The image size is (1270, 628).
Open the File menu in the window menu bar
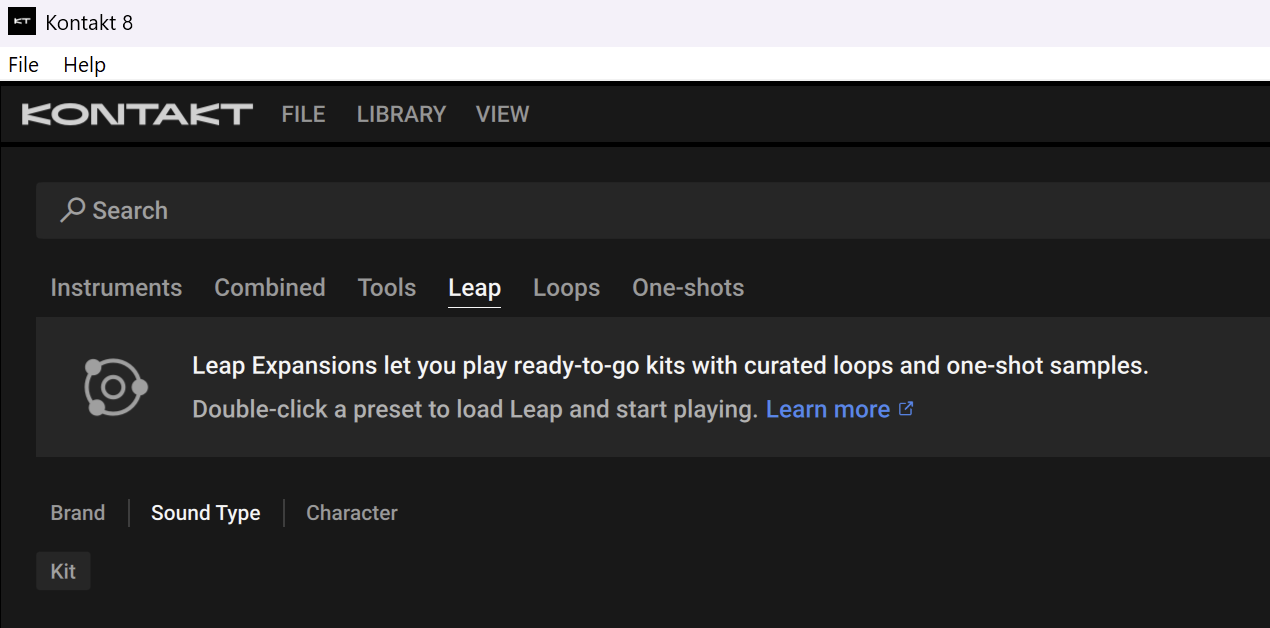(23, 65)
